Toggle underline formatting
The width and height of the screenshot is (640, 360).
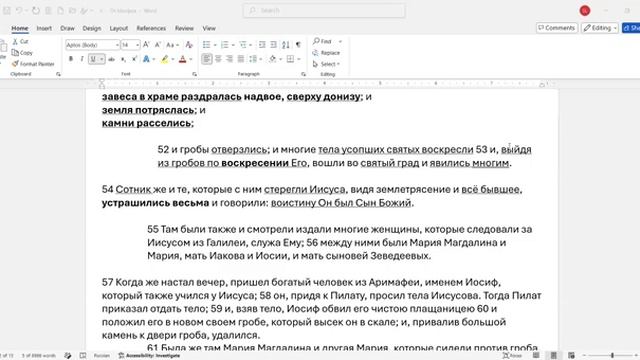pos(93,59)
